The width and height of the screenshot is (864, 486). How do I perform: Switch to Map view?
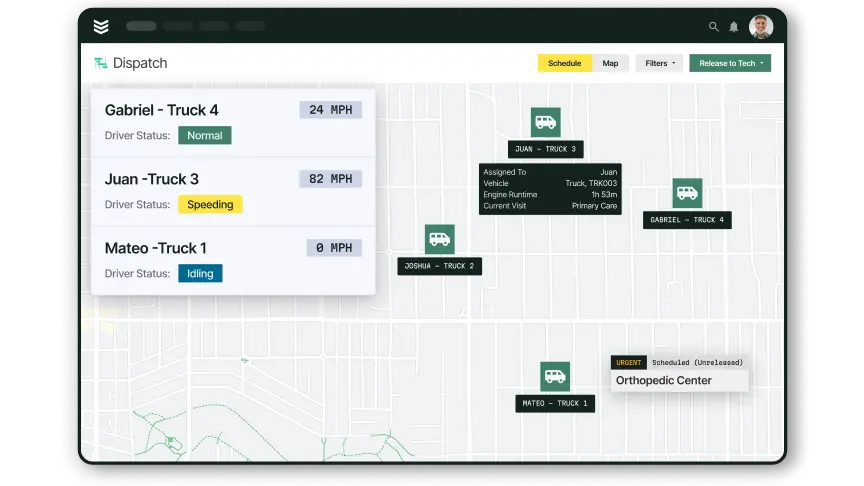pos(610,63)
